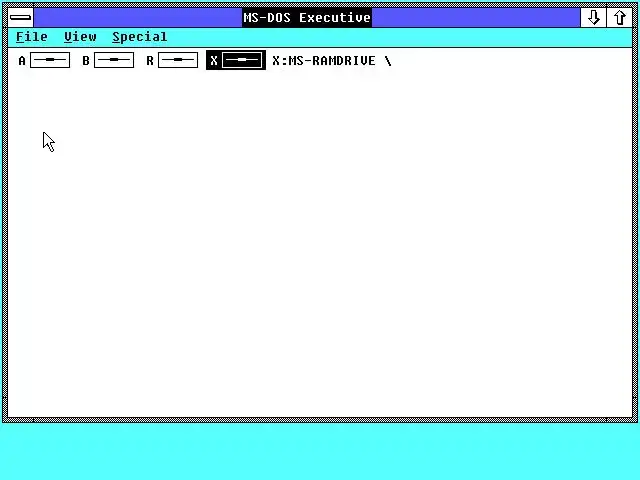Open the system control menu box

pos(20,18)
